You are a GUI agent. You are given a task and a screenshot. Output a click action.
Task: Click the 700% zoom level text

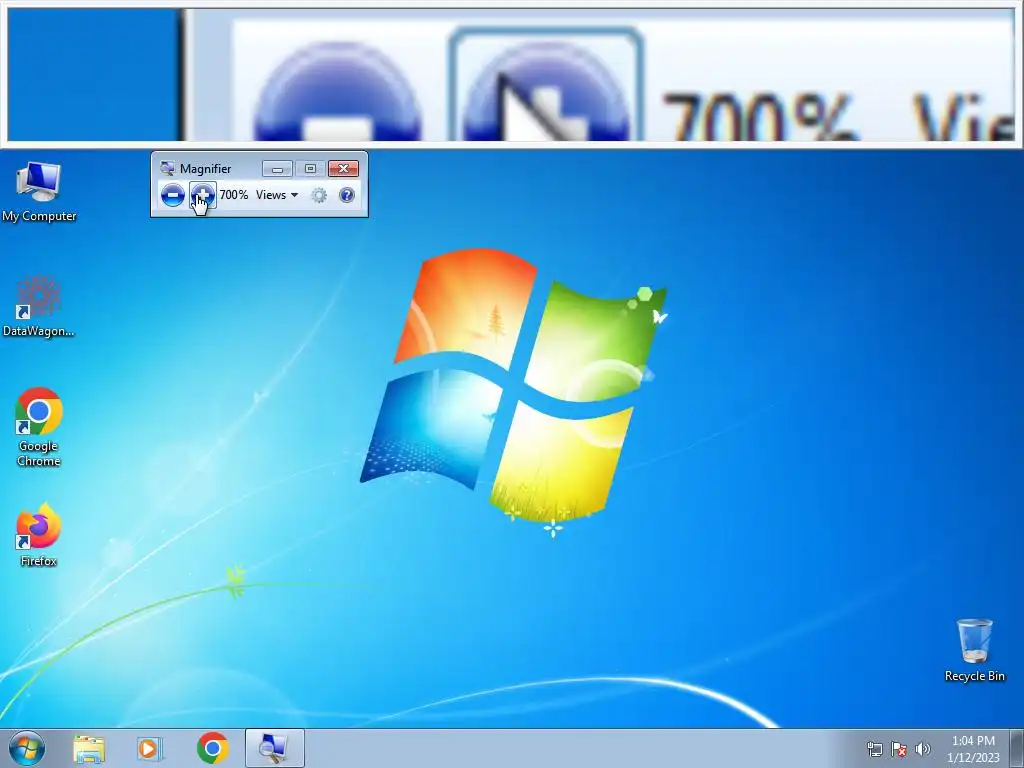point(234,195)
